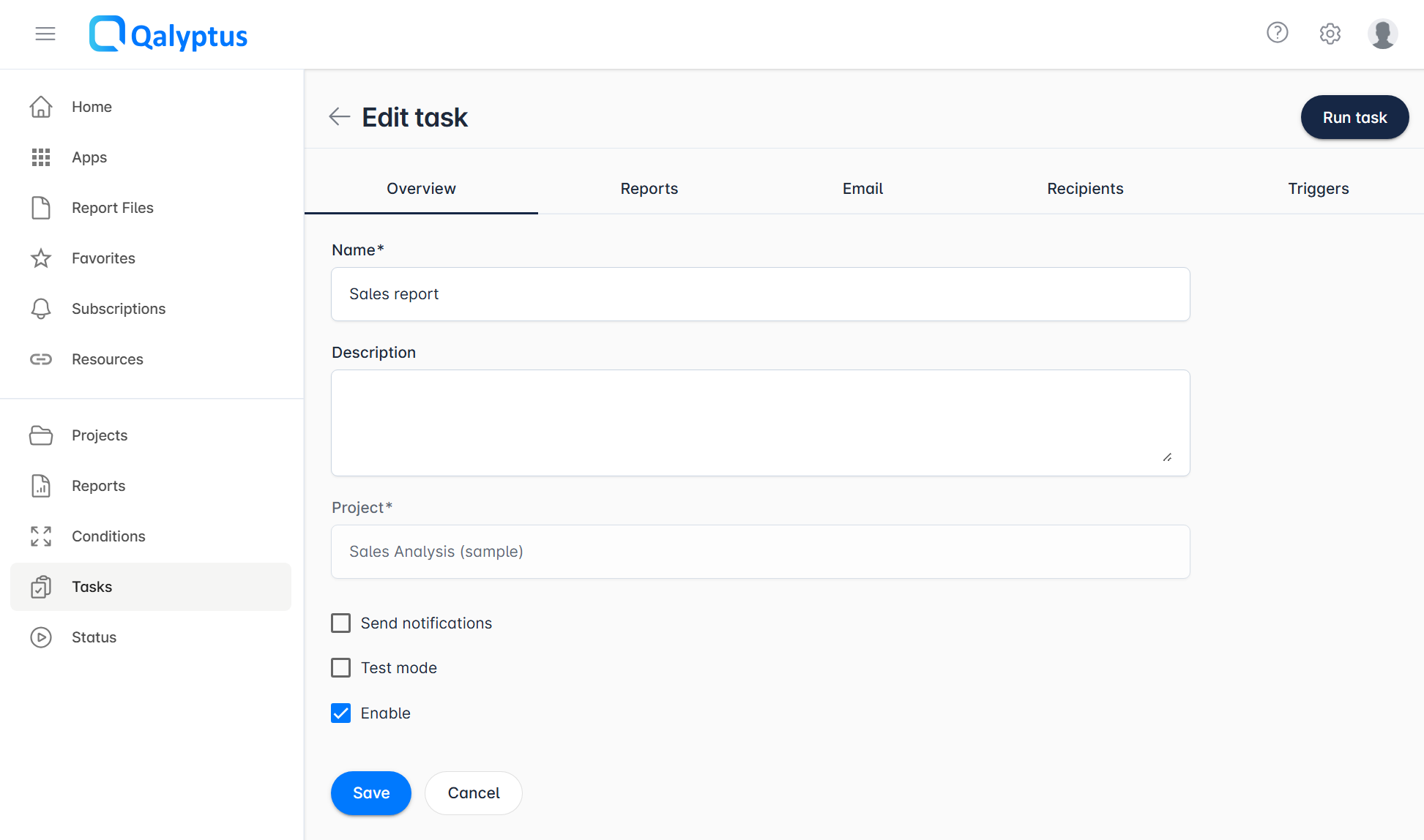Image resolution: width=1424 pixels, height=840 pixels.
Task: Uncheck the Enable checkbox
Action: tap(340, 713)
